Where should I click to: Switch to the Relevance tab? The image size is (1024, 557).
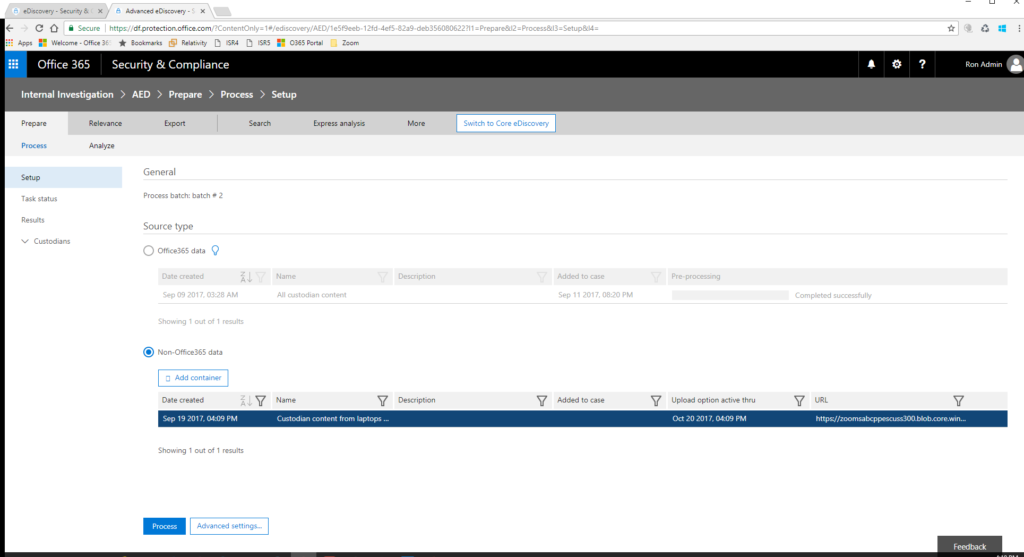105,123
